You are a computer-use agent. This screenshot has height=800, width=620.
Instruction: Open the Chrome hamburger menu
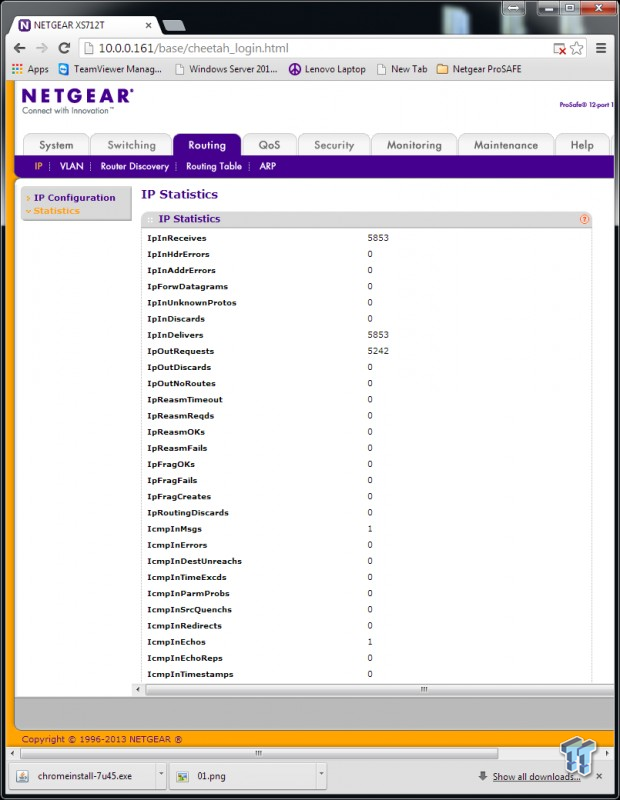coord(601,48)
